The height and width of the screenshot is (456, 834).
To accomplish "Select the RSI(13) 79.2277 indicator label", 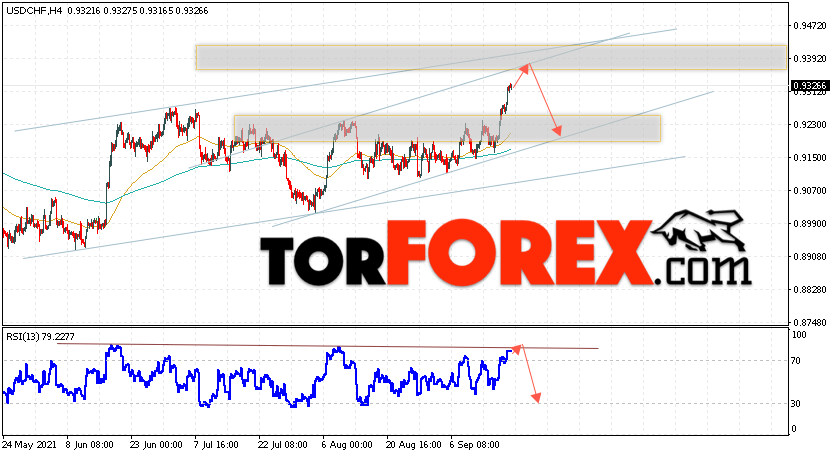I will [x=40, y=336].
